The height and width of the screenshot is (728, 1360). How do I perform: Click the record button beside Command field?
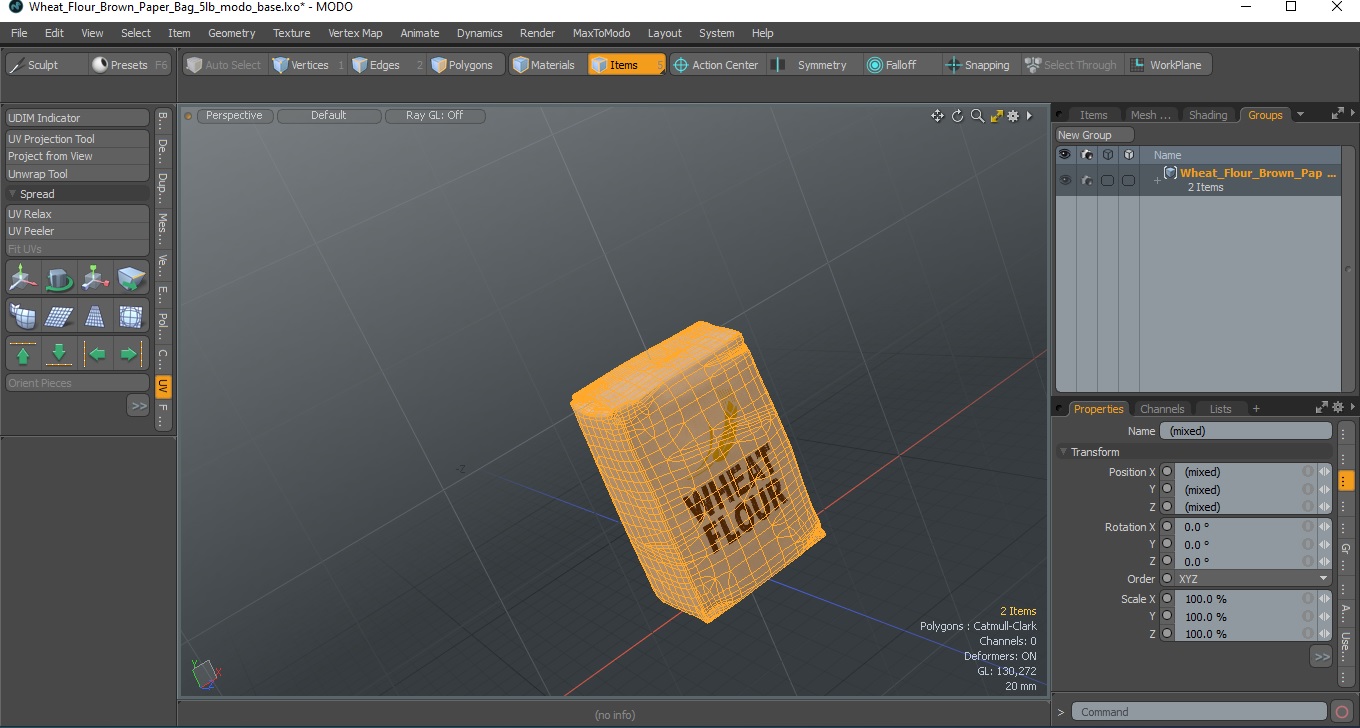tap(1342, 712)
